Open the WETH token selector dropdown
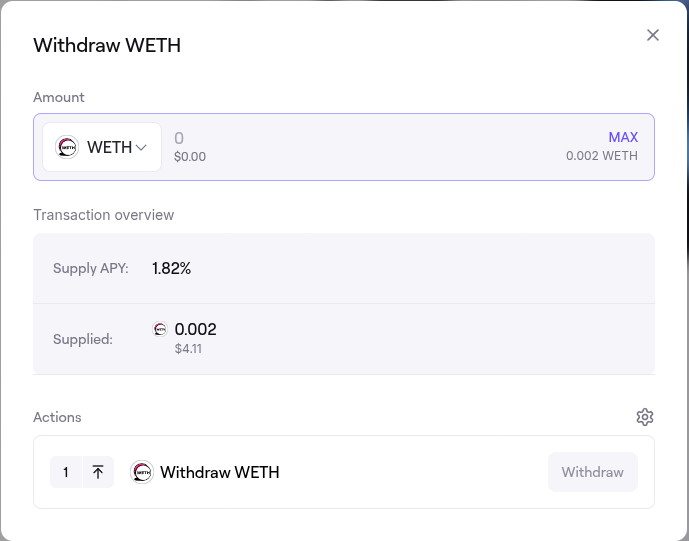This screenshot has height=541, width=689. (x=102, y=147)
